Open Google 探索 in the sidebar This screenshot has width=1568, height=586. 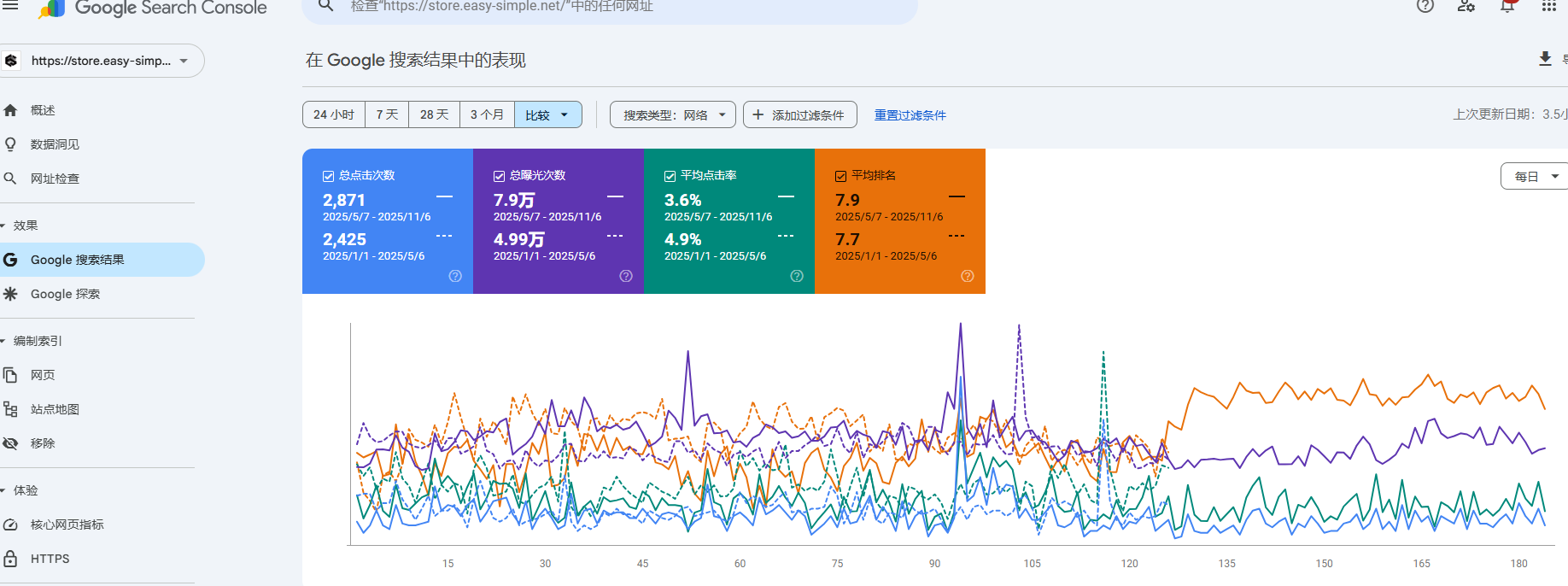coord(65,294)
